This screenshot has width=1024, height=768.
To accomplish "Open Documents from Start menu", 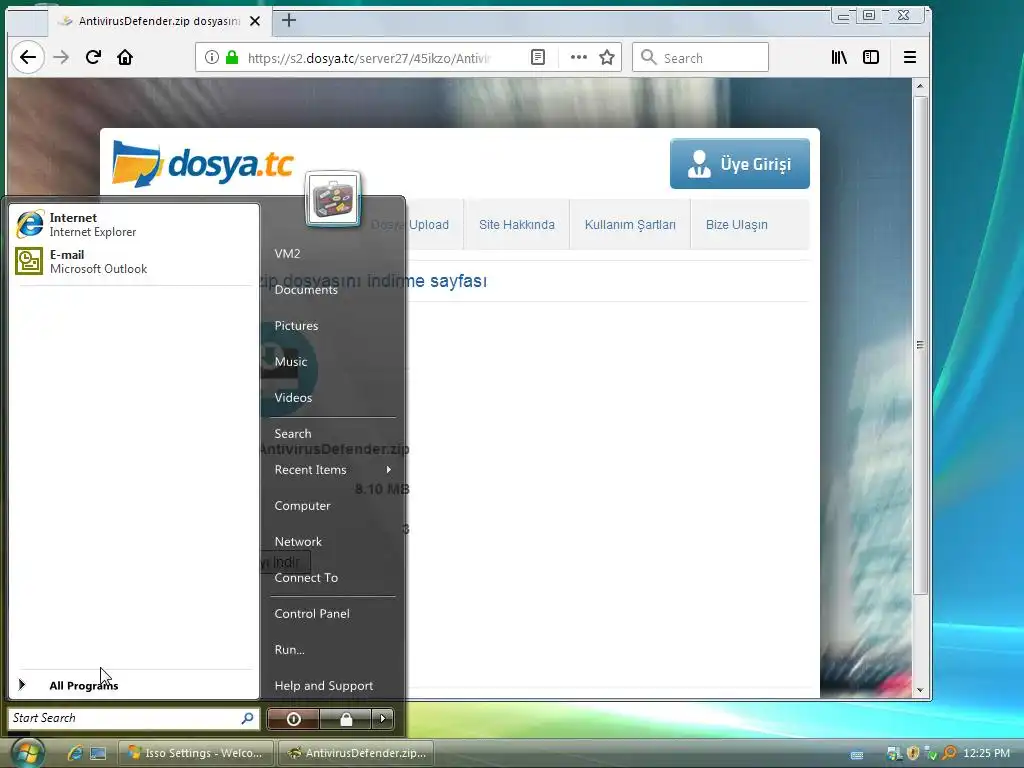I will tap(306, 290).
